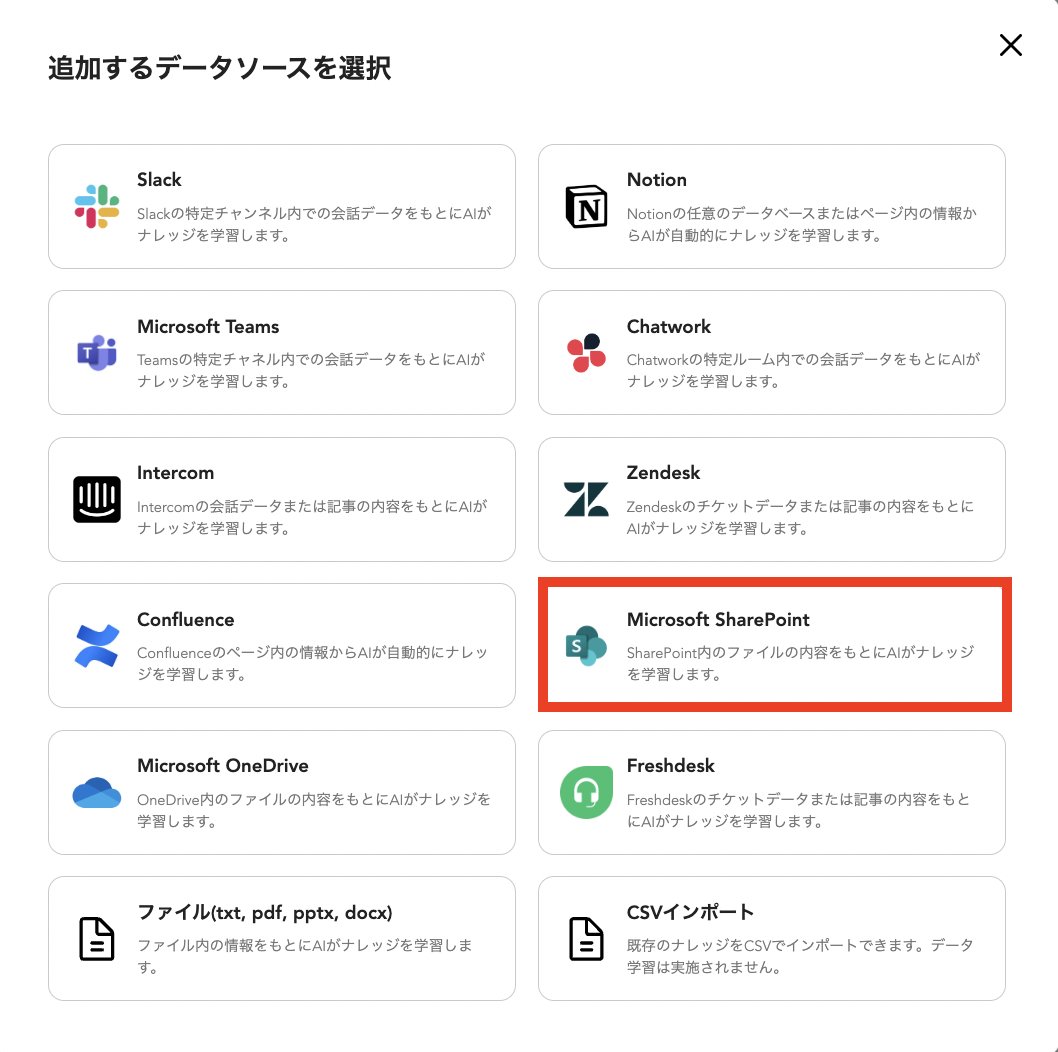Click the Intercom description about 会話データまたは記事
Image resolution: width=1058 pixels, height=1052 pixels.
coord(312,517)
